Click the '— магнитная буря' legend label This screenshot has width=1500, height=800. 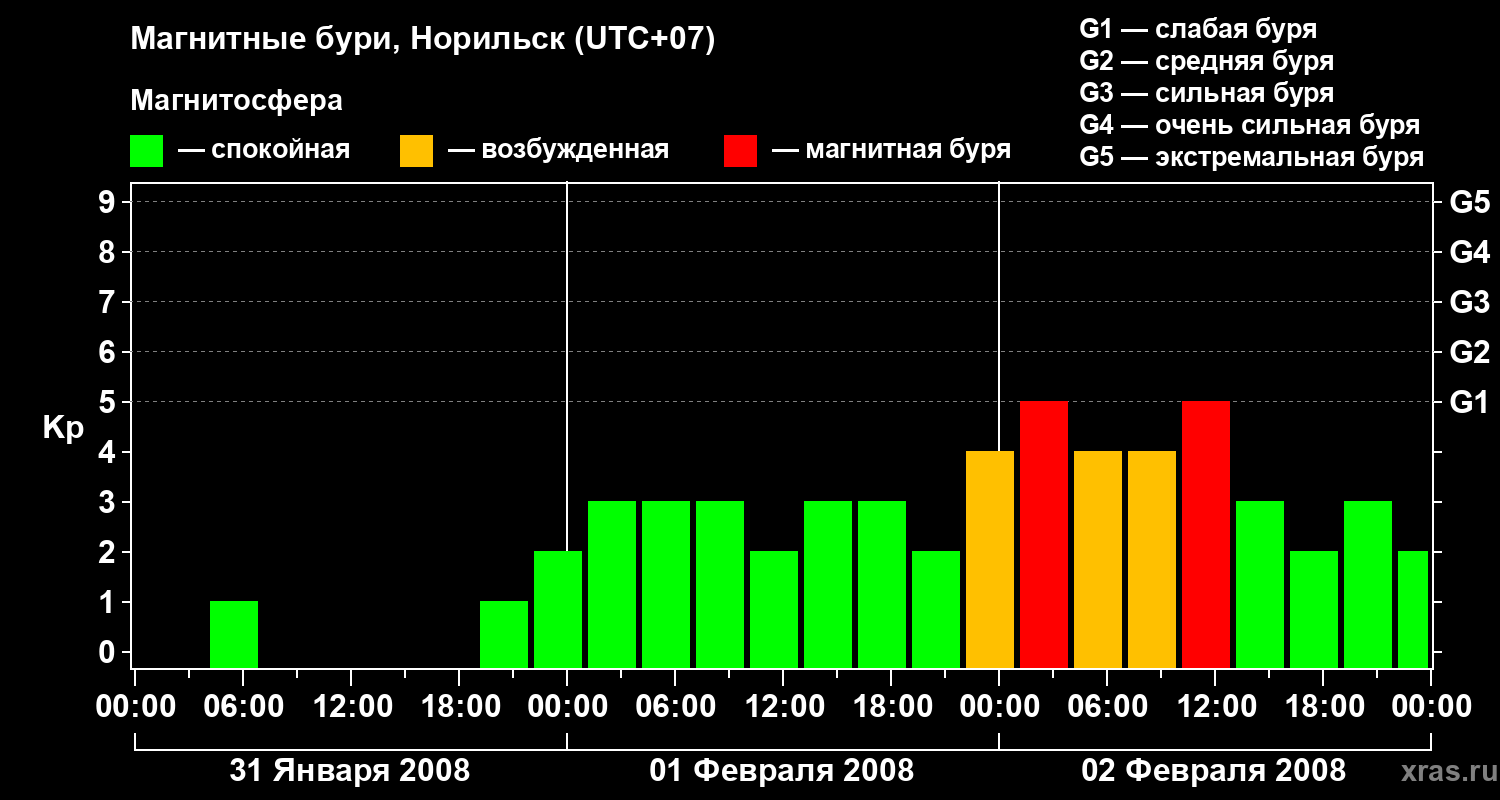[892, 150]
